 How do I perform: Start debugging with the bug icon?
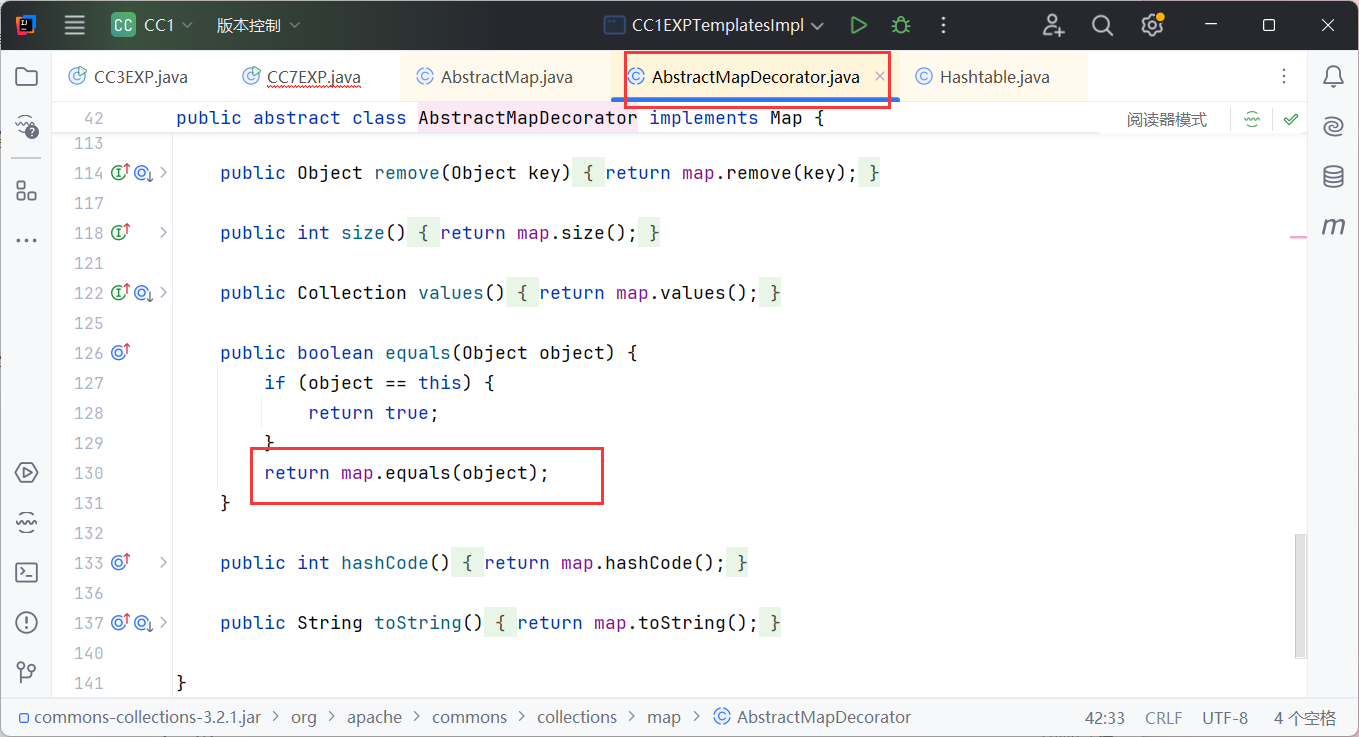tap(901, 26)
